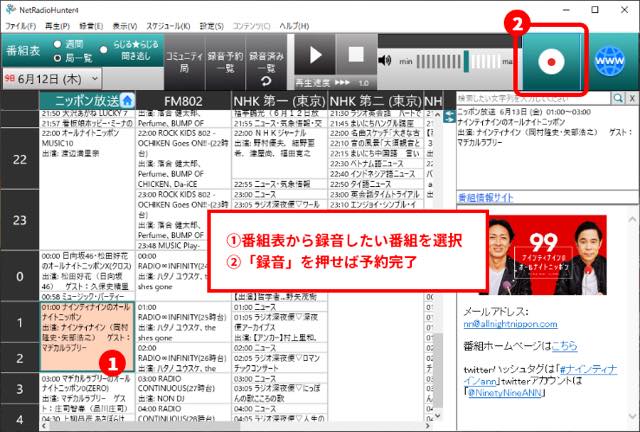This screenshot has width=640, height=432.
Task: Open 録音予約一覧 reservation list
Action: pos(225,62)
